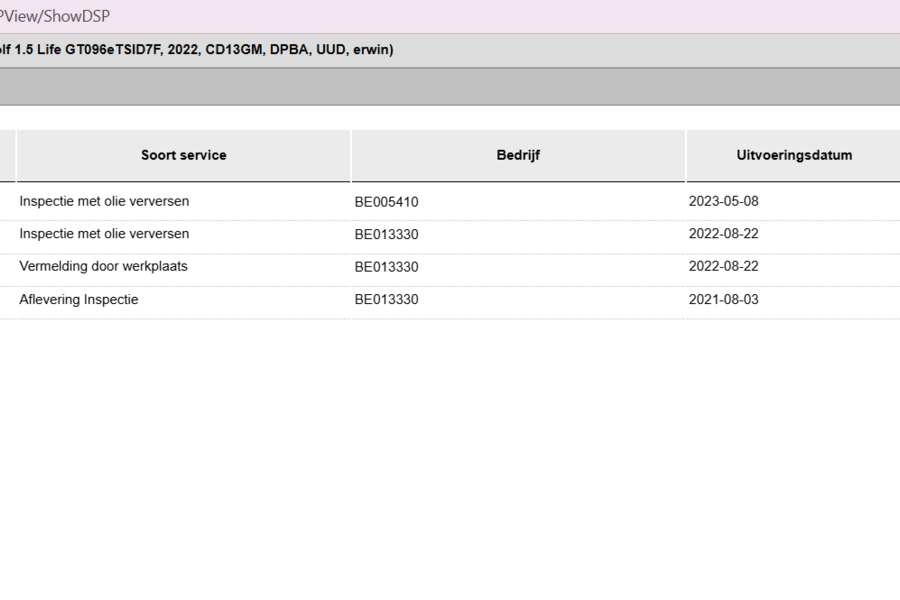This screenshot has height=600, width=900.
Task: Click the 2022-08-22 date of Inspectie met olie verversen
Action: click(723, 234)
